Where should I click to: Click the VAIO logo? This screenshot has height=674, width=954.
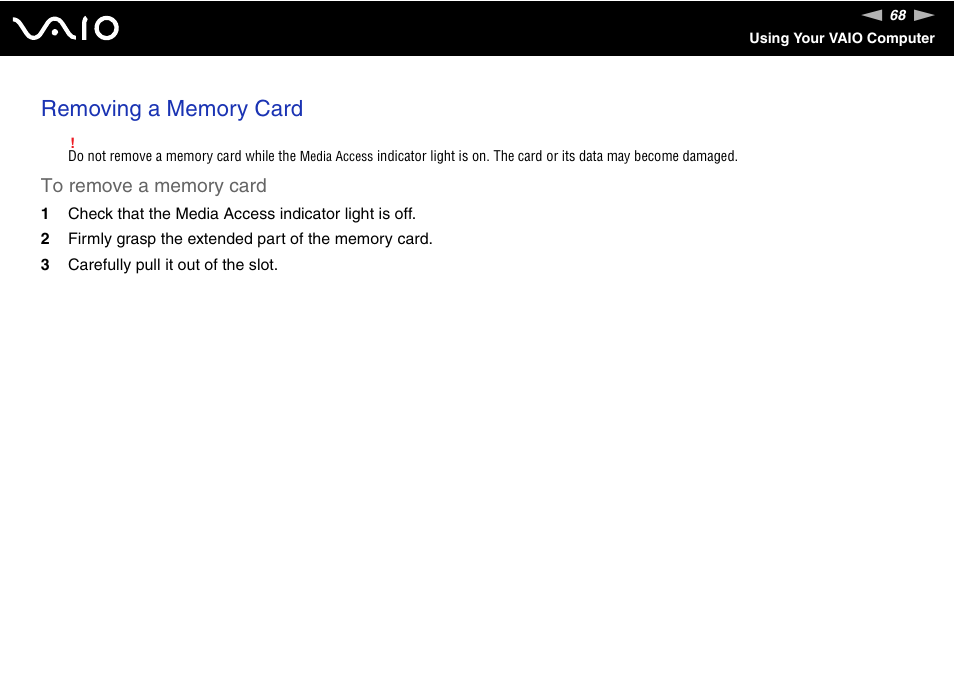click(x=66, y=29)
